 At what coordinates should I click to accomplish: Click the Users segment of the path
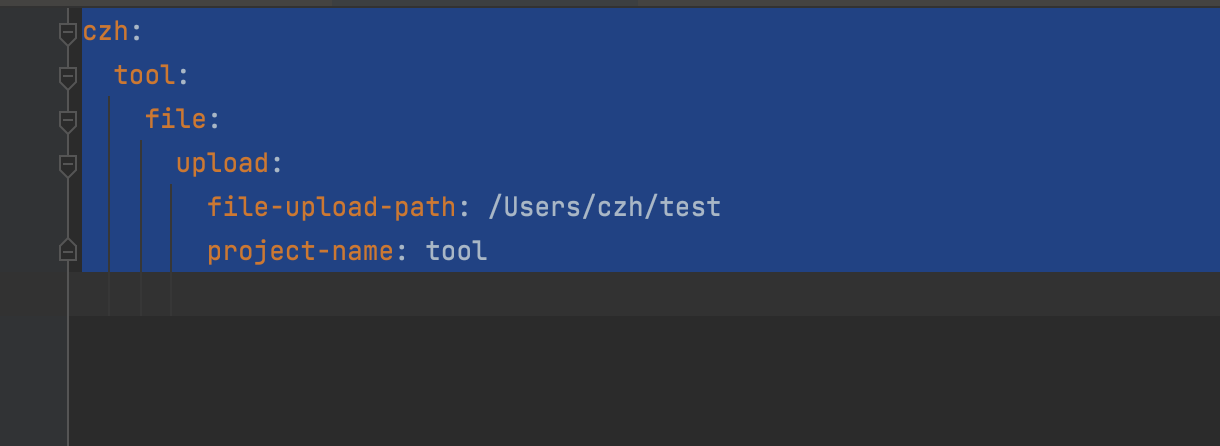pos(543,207)
